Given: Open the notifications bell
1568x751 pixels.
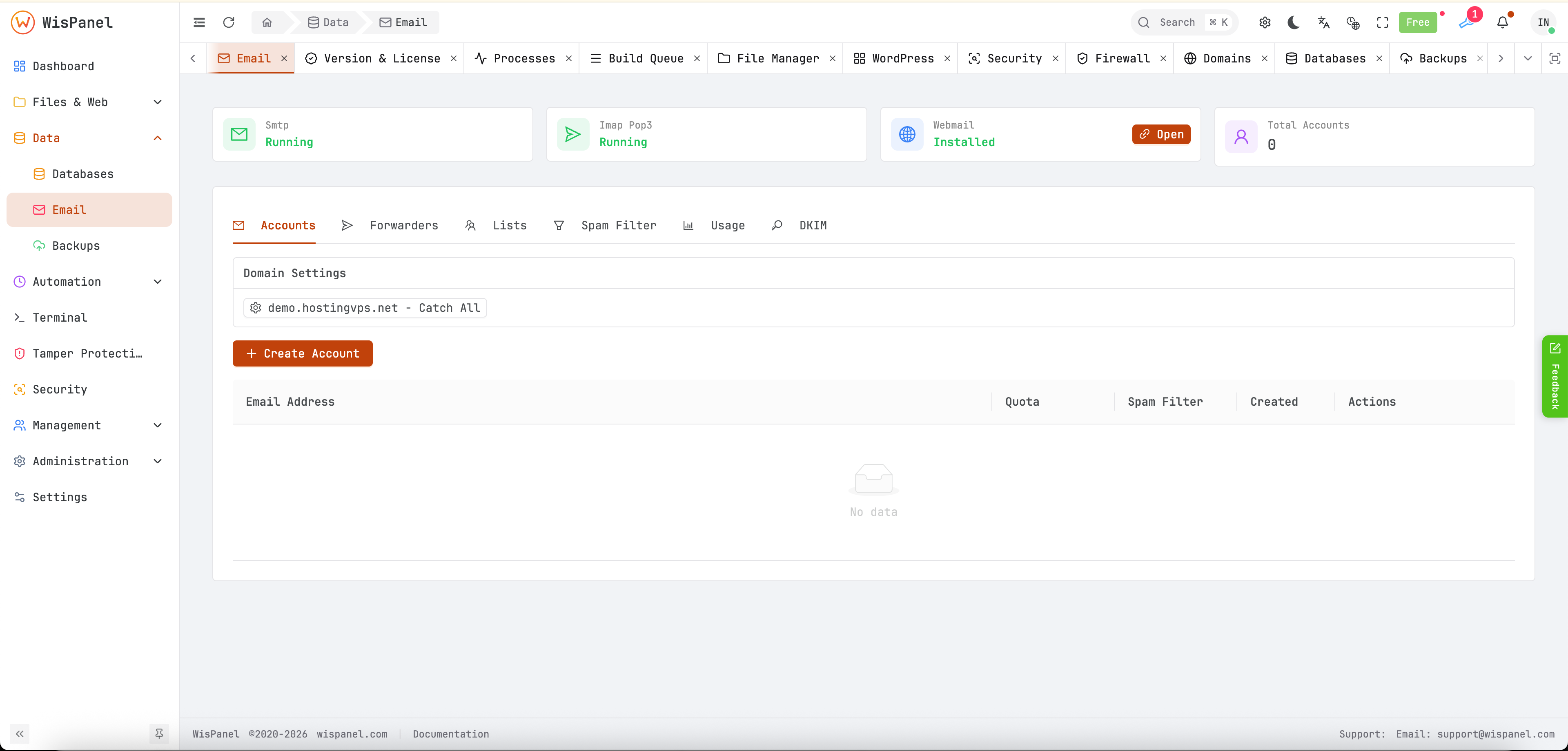Looking at the screenshot, I should point(1502,22).
